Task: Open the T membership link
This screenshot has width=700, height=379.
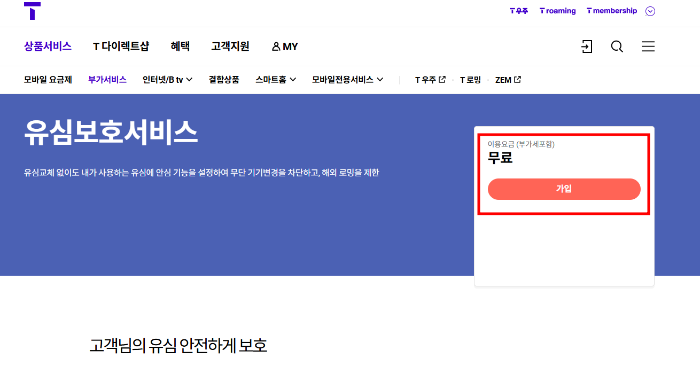Action: (612, 11)
